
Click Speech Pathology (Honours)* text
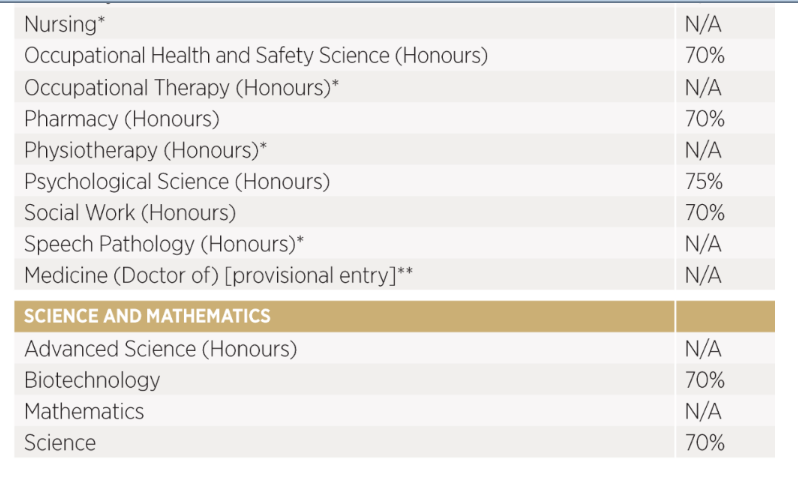point(164,244)
